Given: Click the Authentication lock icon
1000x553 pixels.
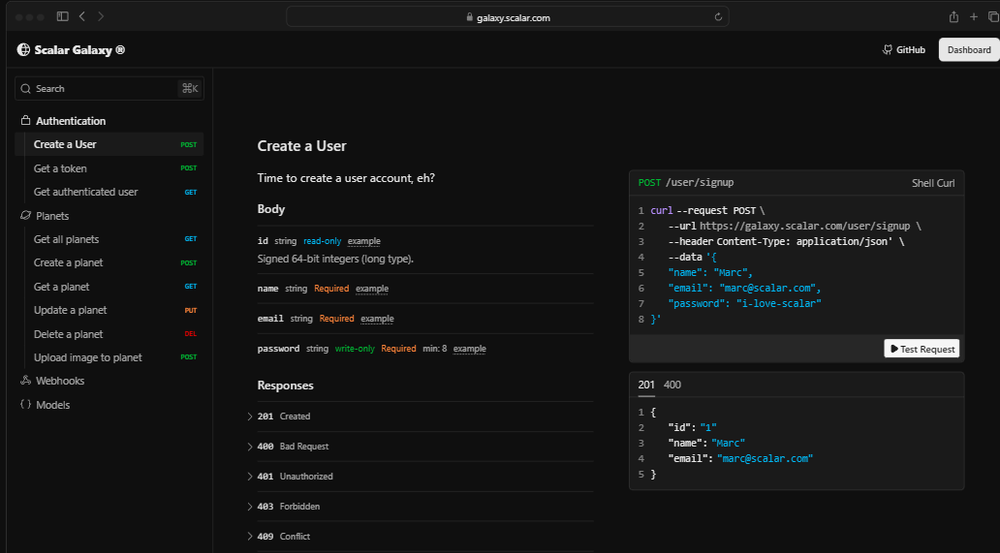Looking at the screenshot, I should coord(26,121).
